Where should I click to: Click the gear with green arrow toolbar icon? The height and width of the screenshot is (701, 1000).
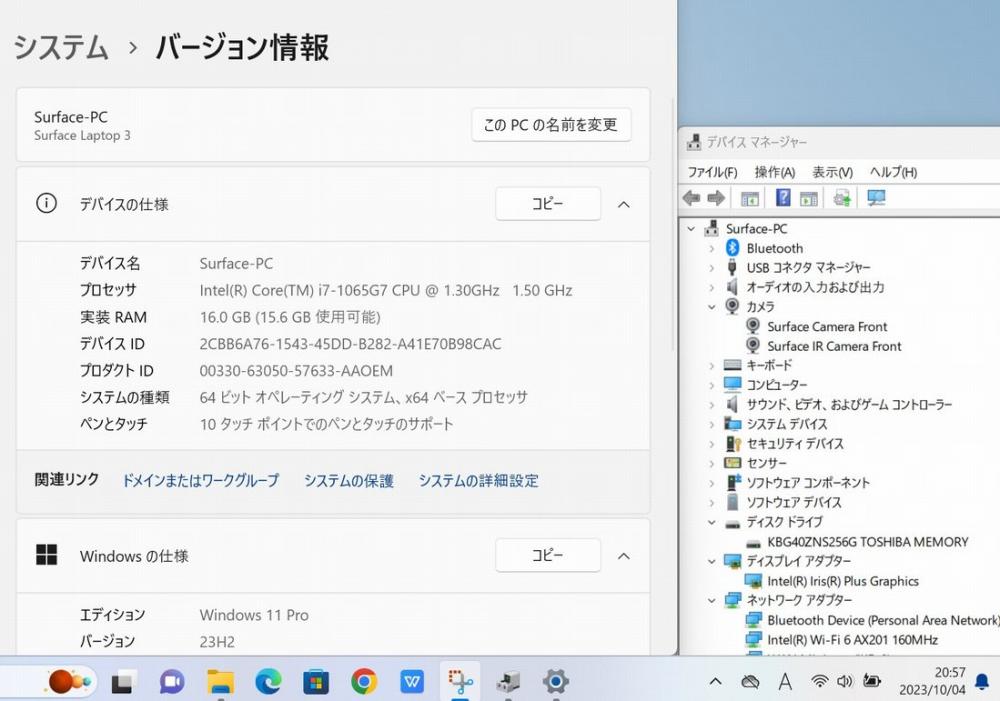[x=842, y=198]
